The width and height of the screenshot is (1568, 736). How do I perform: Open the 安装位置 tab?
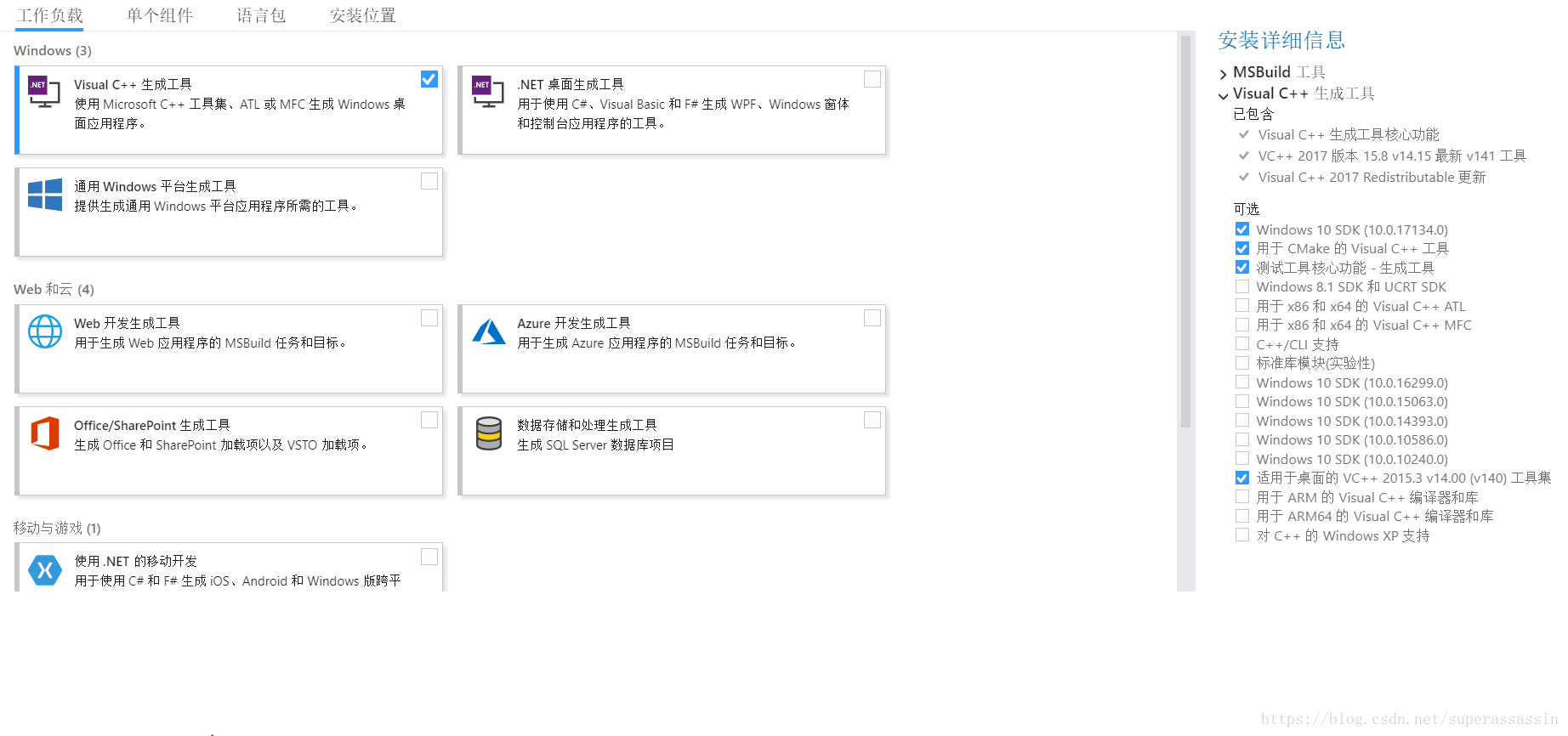[x=363, y=15]
